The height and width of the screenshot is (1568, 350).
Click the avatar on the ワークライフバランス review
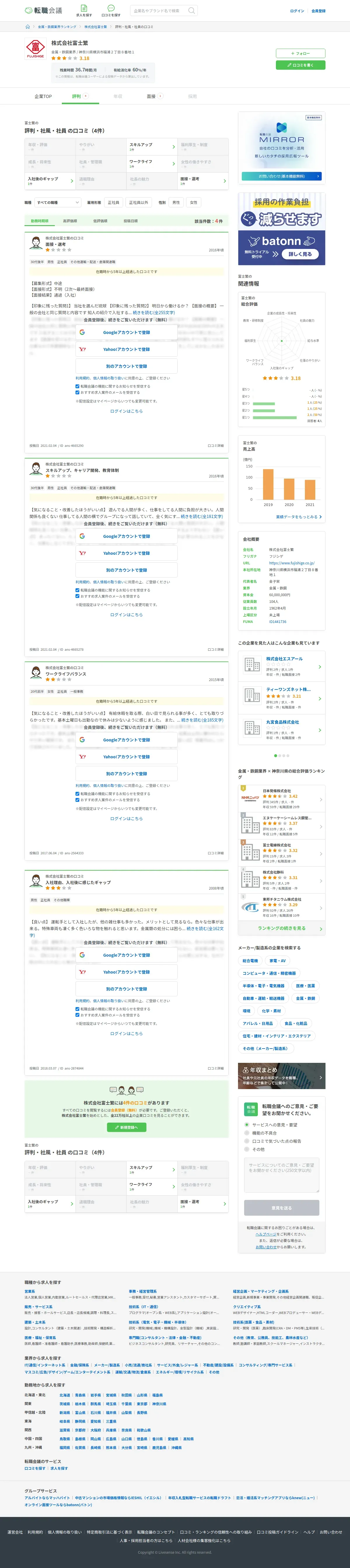[36, 673]
